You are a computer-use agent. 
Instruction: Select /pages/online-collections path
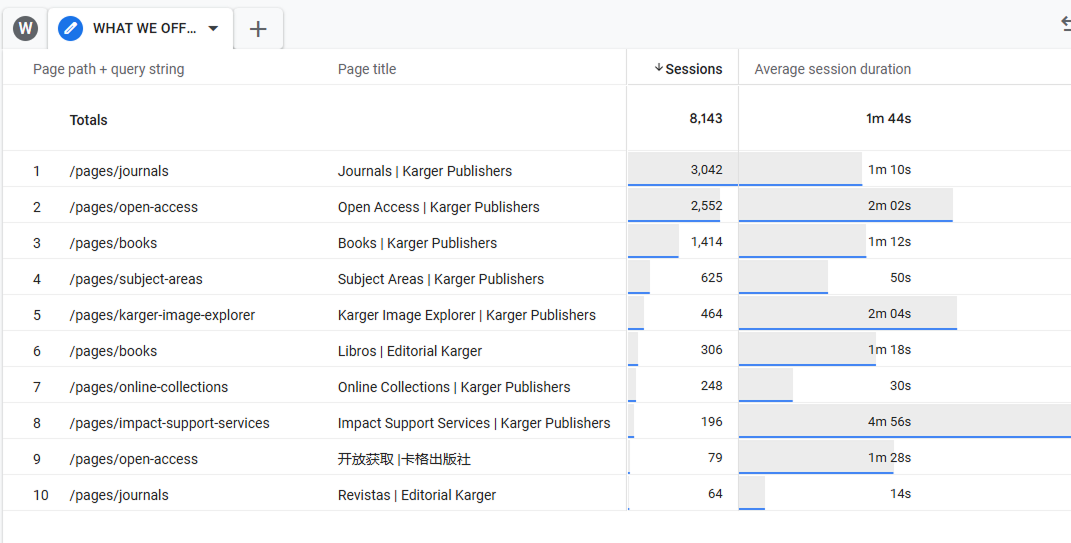point(148,387)
